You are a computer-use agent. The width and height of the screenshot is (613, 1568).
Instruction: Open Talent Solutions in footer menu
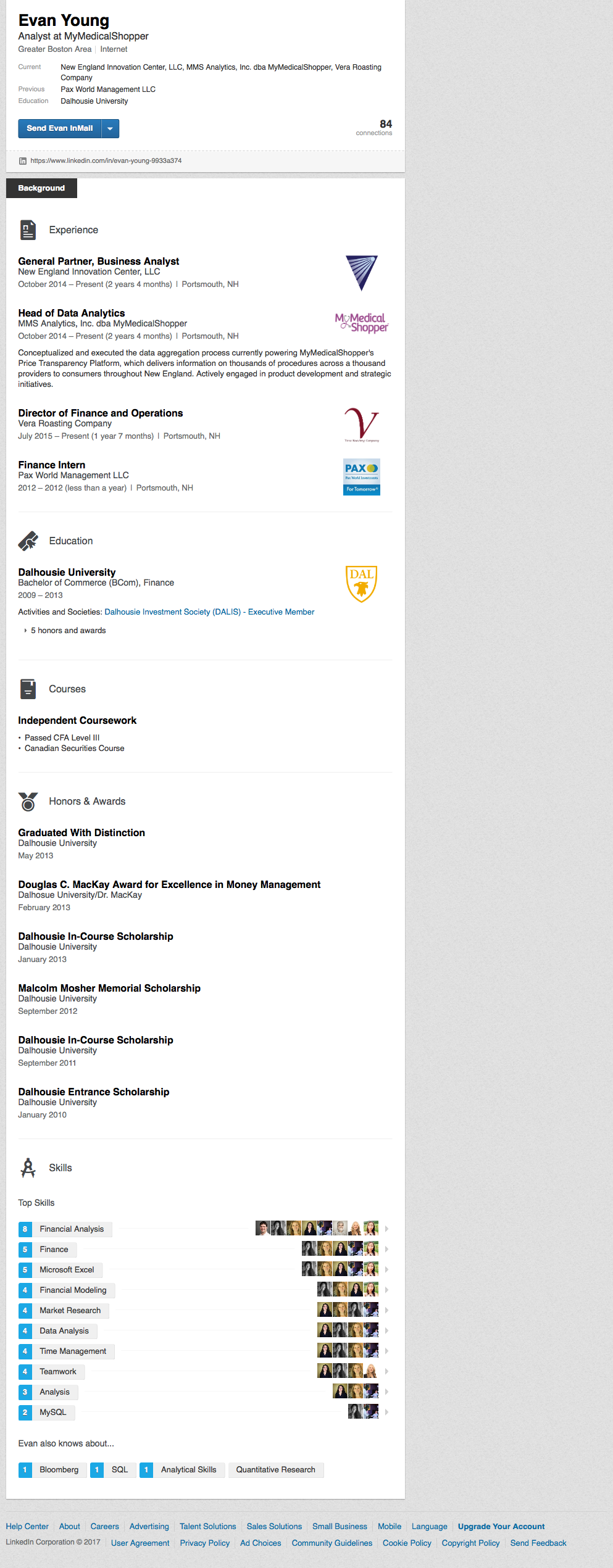click(208, 1526)
